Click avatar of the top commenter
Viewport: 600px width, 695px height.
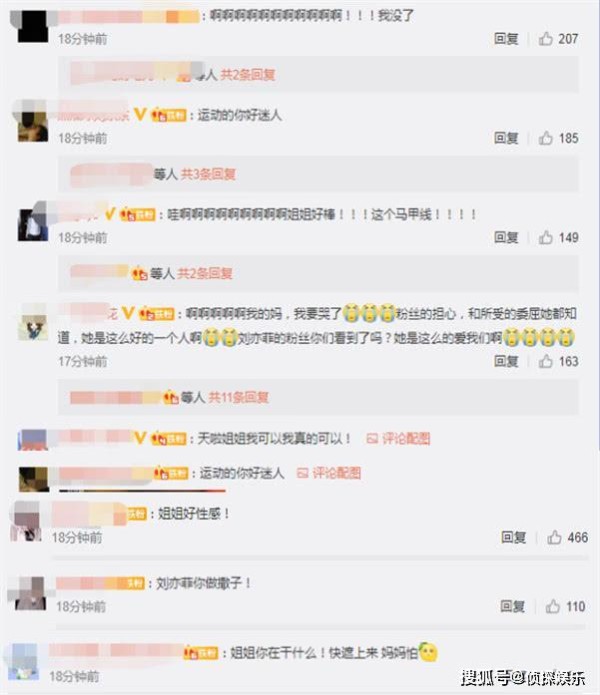coord(32,27)
